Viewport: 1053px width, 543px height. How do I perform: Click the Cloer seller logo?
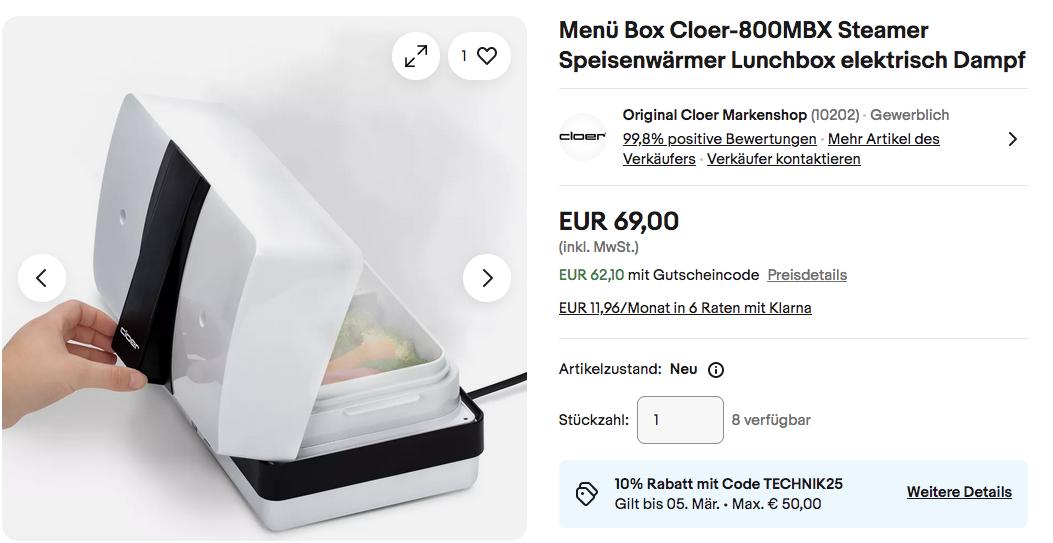click(582, 137)
